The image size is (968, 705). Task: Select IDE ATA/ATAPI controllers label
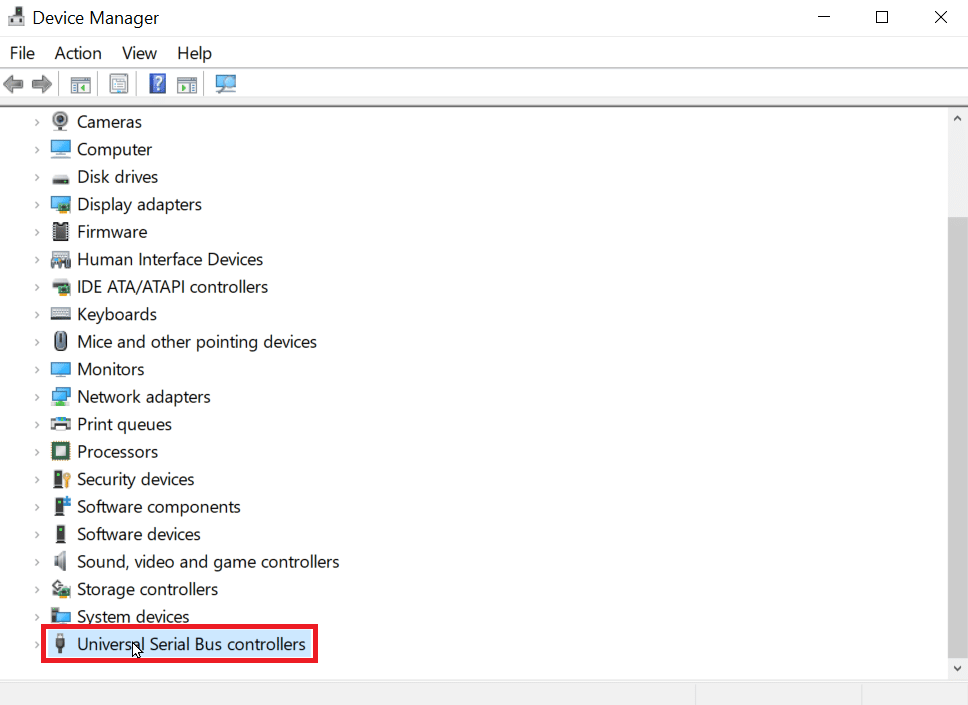(x=172, y=286)
